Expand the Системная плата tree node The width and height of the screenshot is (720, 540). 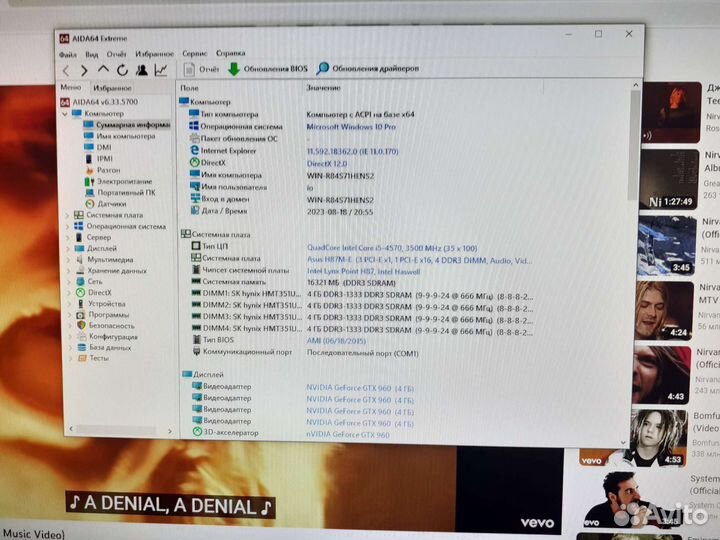[68, 215]
